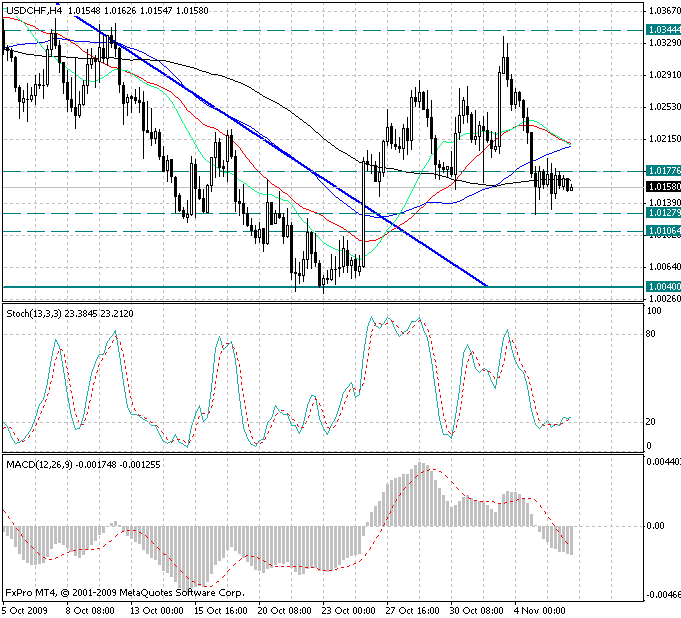Select the 1.0127 price level label

click(663, 213)
